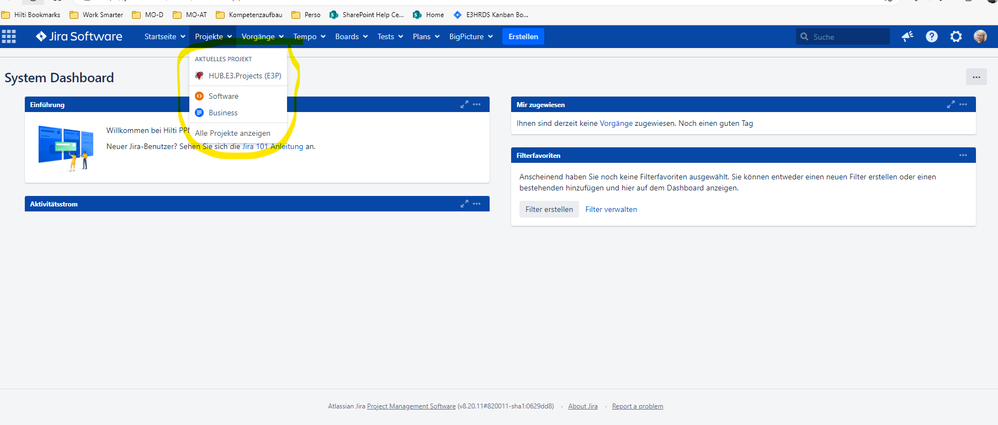The width and height of the screenshot is (998, 425).
Task: Open the administration gear icon
Action: click(x=956, y=37)
